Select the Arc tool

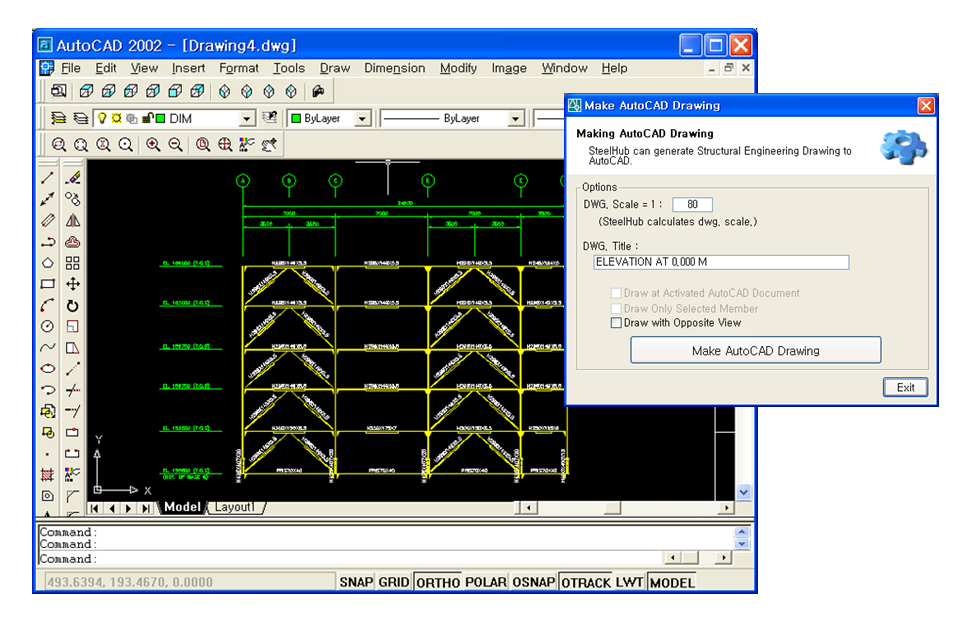48,305
